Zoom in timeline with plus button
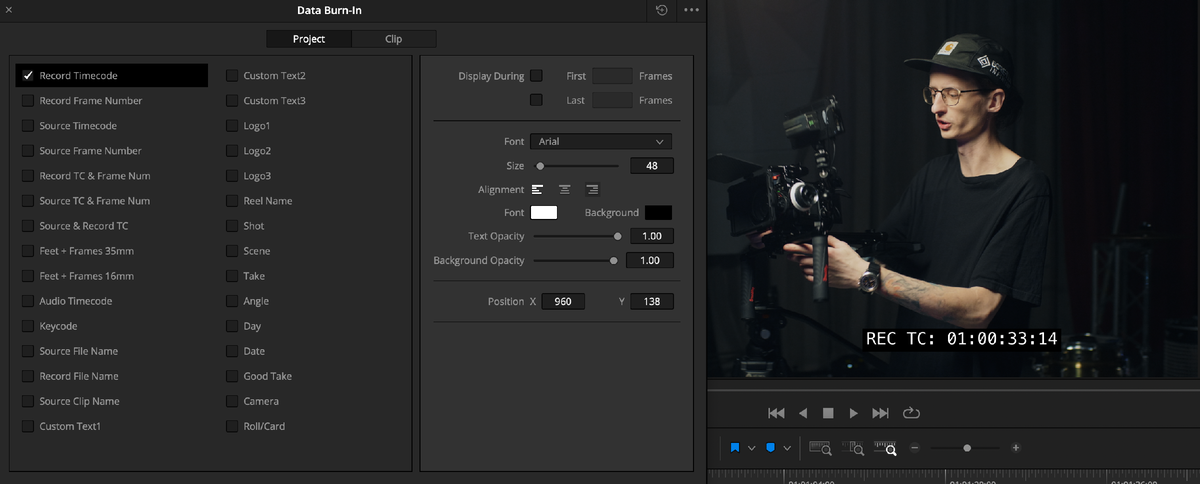The image size is (1200, 484). (1016, 448)
